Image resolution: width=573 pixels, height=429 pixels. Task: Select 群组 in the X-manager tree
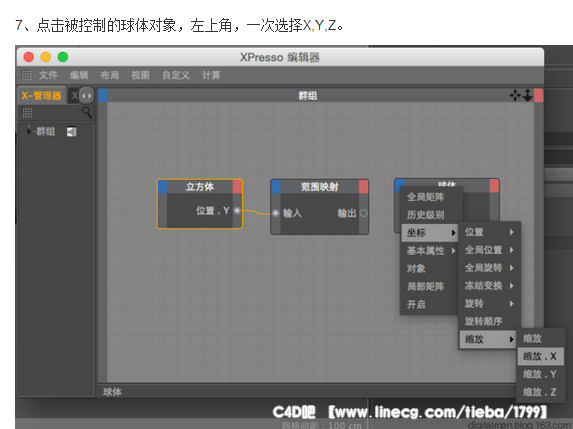[x=46, y=131]
